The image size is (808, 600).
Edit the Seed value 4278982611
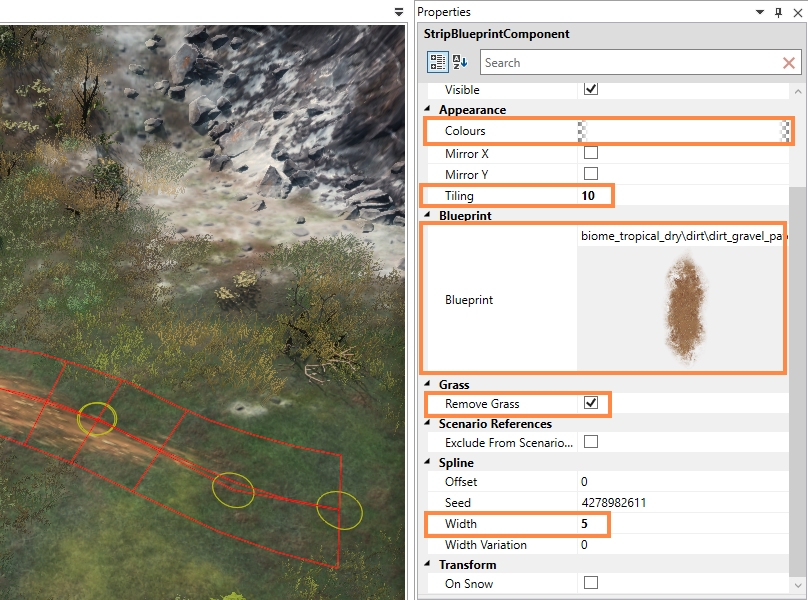[683, 503]
